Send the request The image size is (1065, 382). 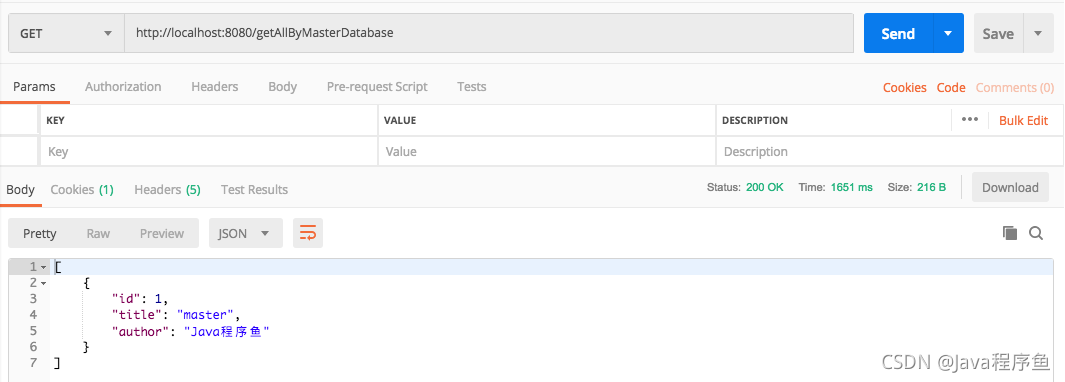[x=898, y=33]
